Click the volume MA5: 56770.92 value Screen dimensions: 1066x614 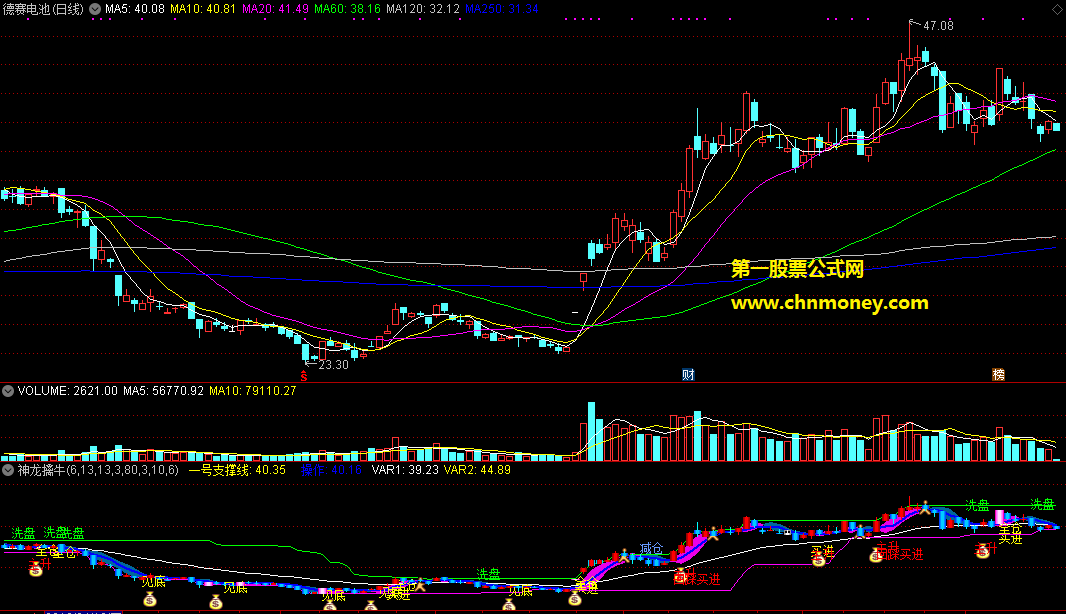(163, 391)
